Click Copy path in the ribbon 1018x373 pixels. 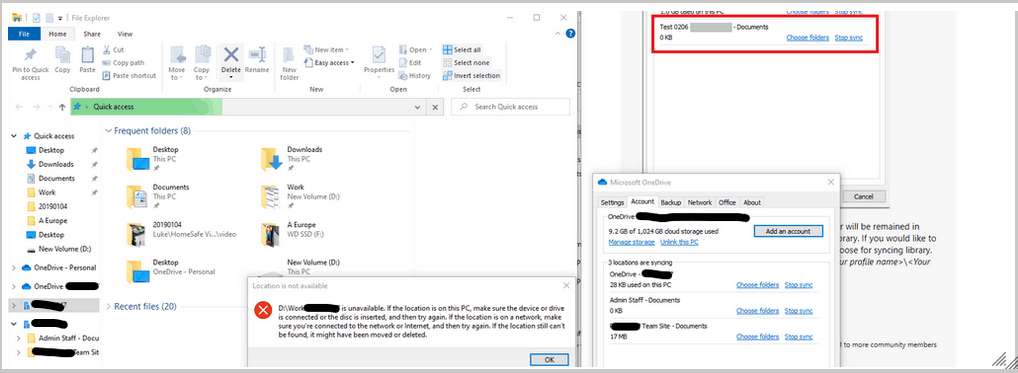point(123,63)
